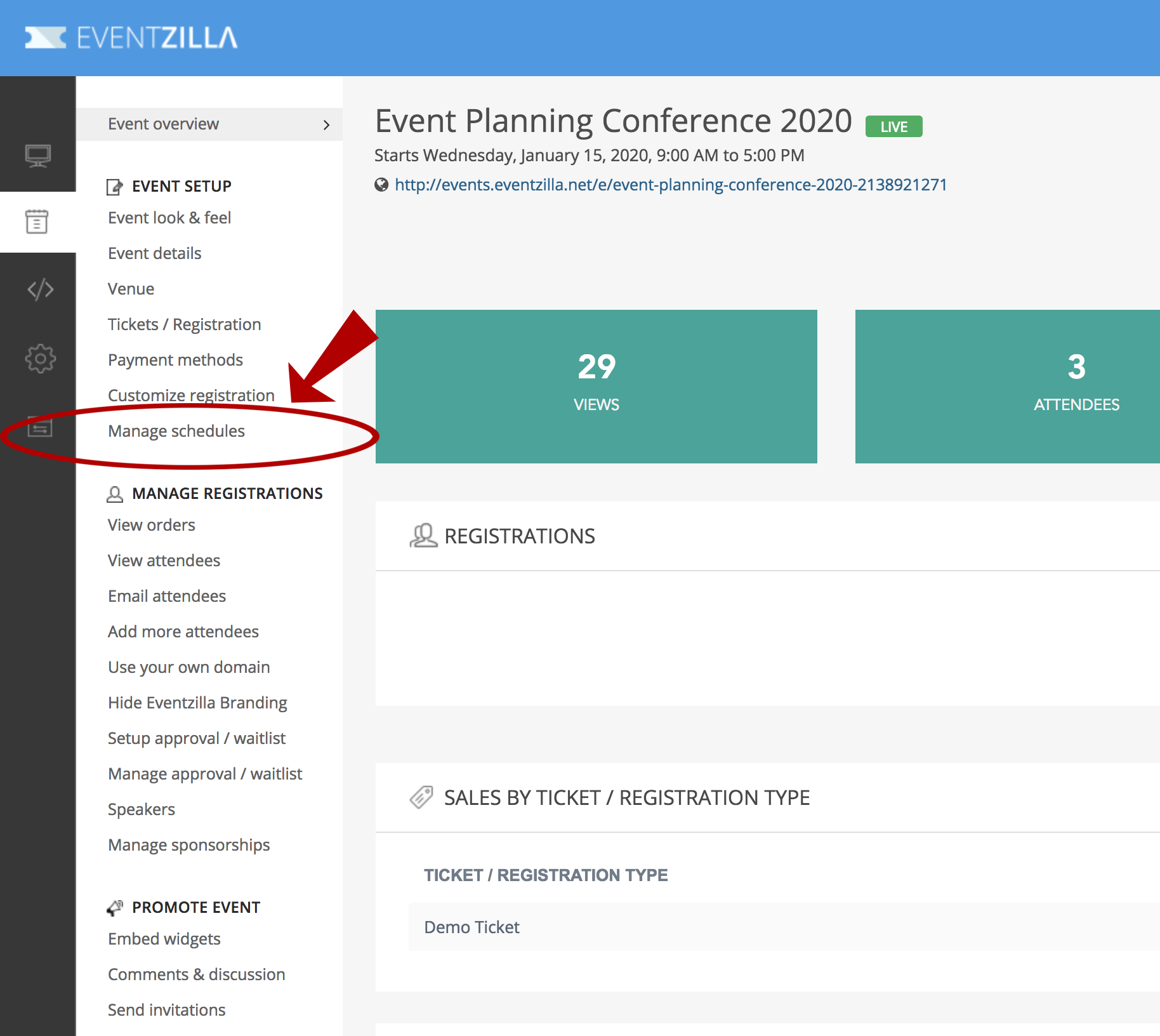This screenshot has height=1036, width=1160.
Task: Open the 29 Views stat tile
Action: click(x=596, y=386)
